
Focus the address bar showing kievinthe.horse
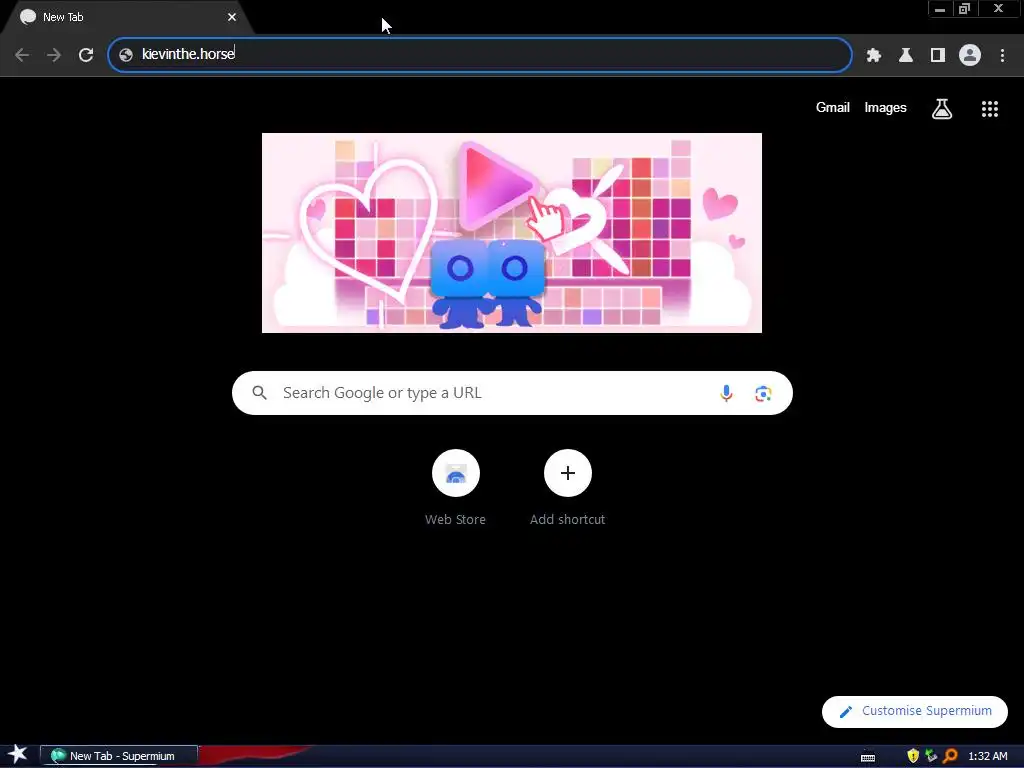pyautogui.click(x=480, y=54)
